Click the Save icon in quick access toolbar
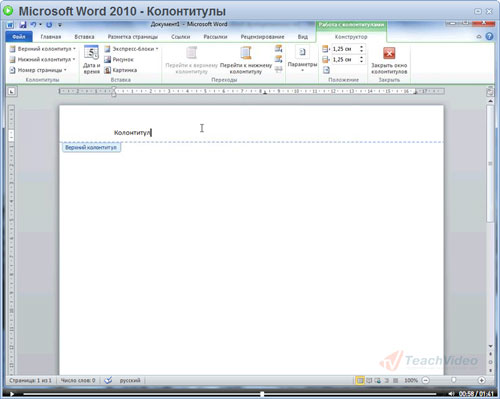This screenshot has width=500, height=399. point(23,25)
